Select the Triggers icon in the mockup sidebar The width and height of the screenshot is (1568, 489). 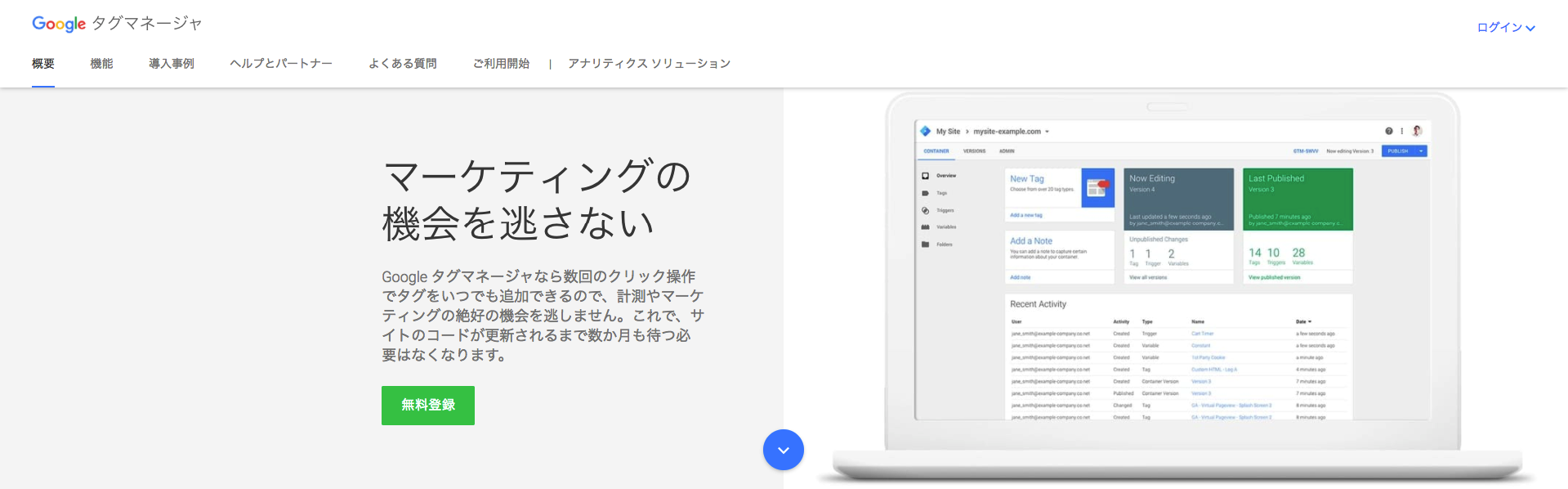point(925,210)
